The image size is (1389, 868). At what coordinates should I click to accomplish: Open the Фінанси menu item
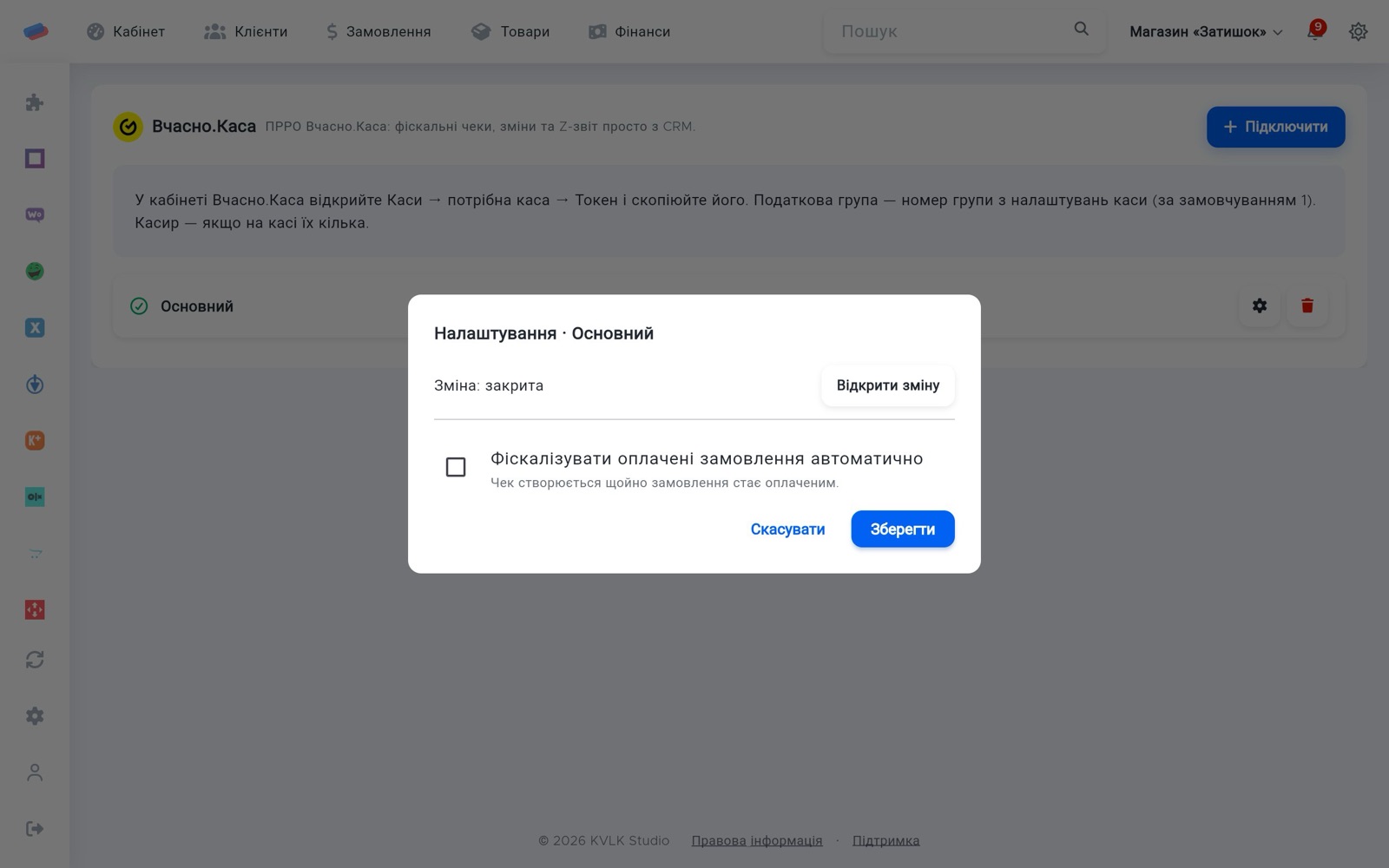(629, 31)
